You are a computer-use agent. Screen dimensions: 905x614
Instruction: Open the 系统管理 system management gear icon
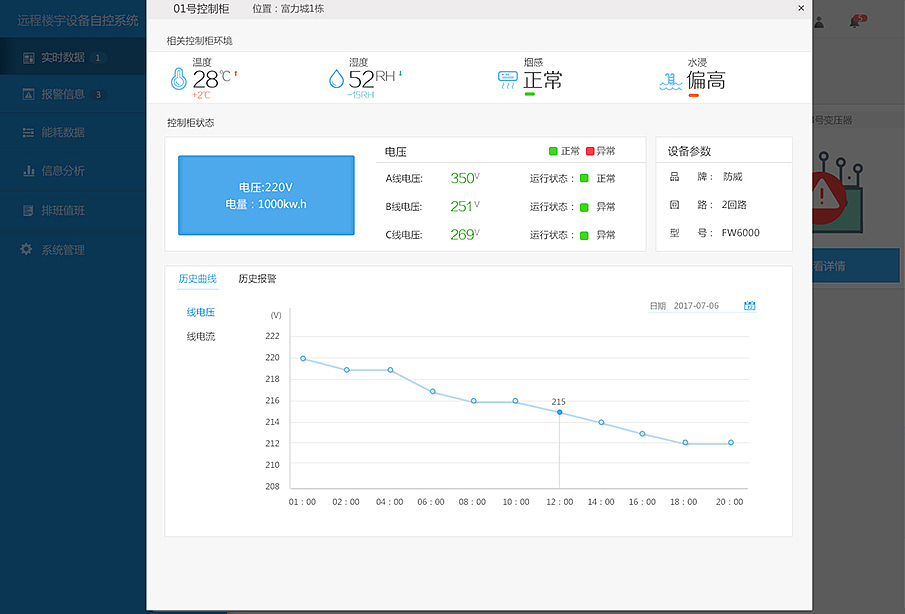click(28, 248)
